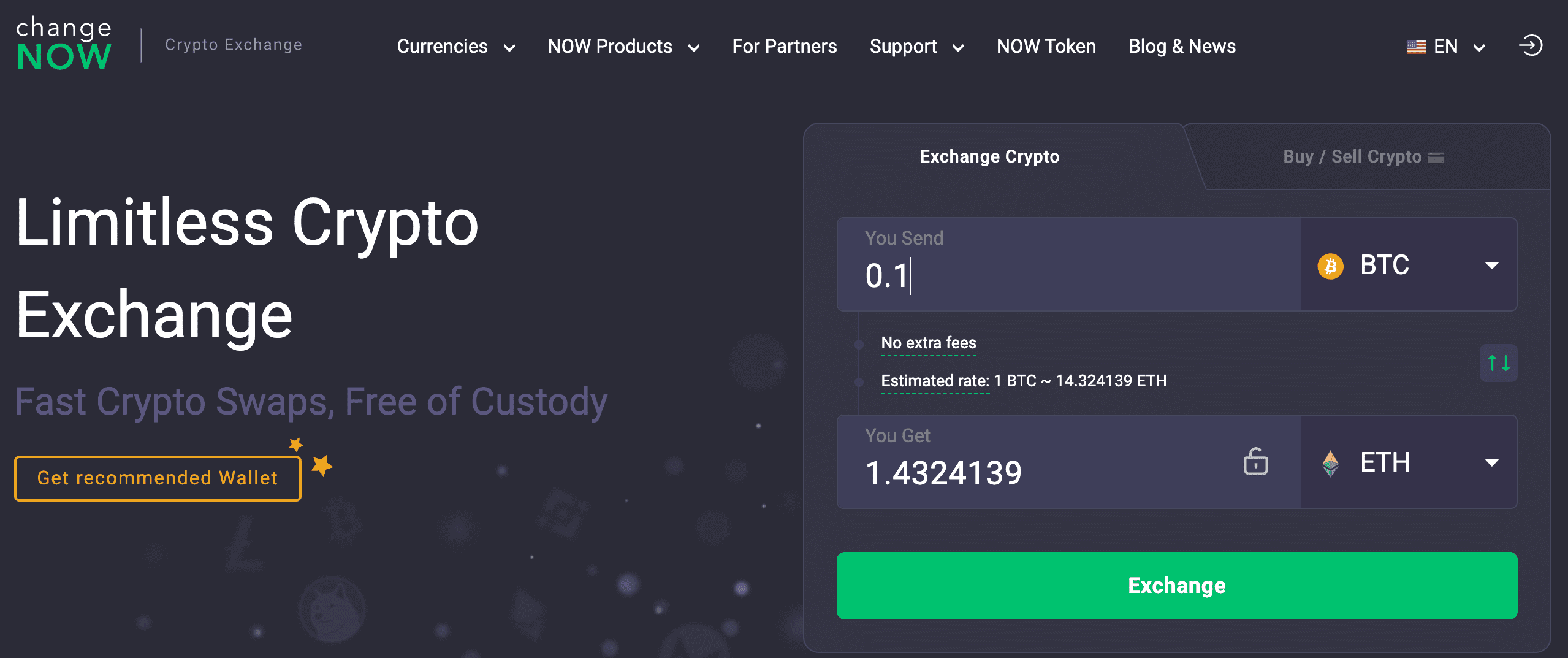
Task: Click the card icon beside Buy / Sell Crypto
Action: pyautogui.click(x=1436, y=158)
